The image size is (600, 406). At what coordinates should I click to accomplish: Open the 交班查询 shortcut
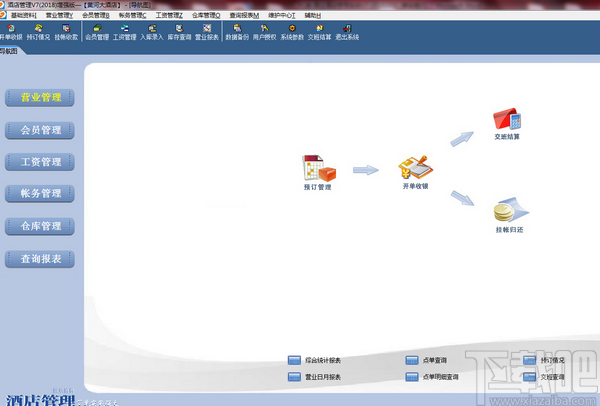[x=544, y=377]
